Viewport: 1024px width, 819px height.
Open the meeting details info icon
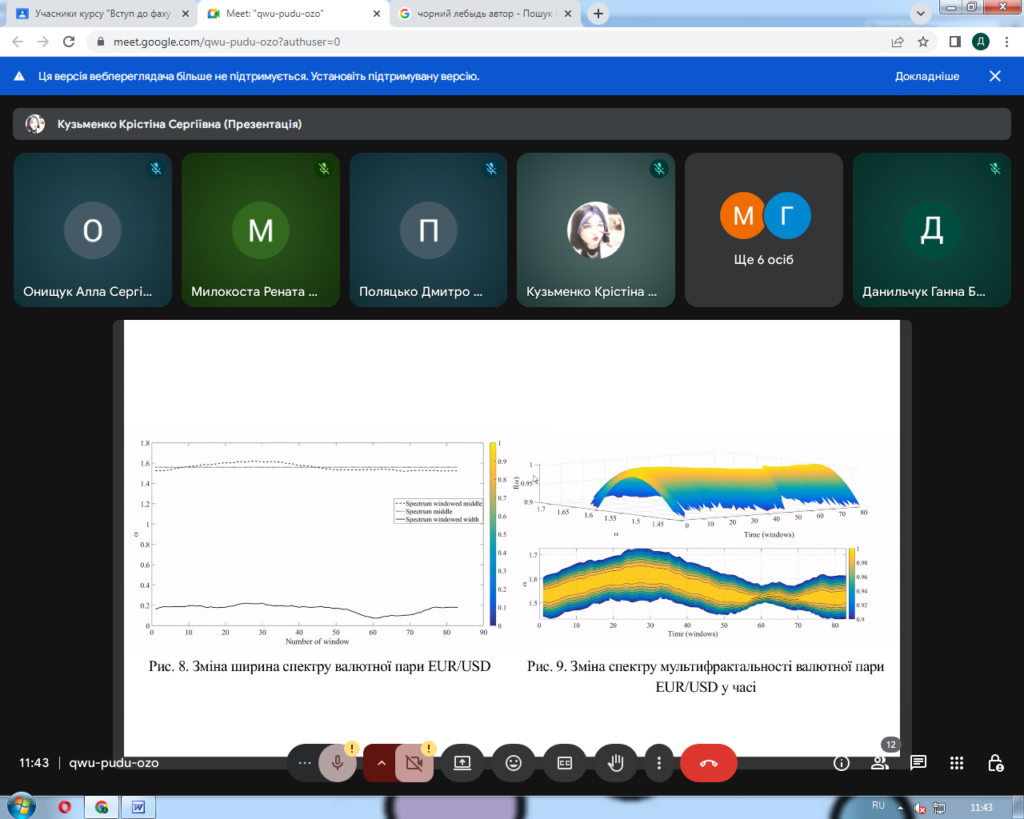click(x=842, y=763)
